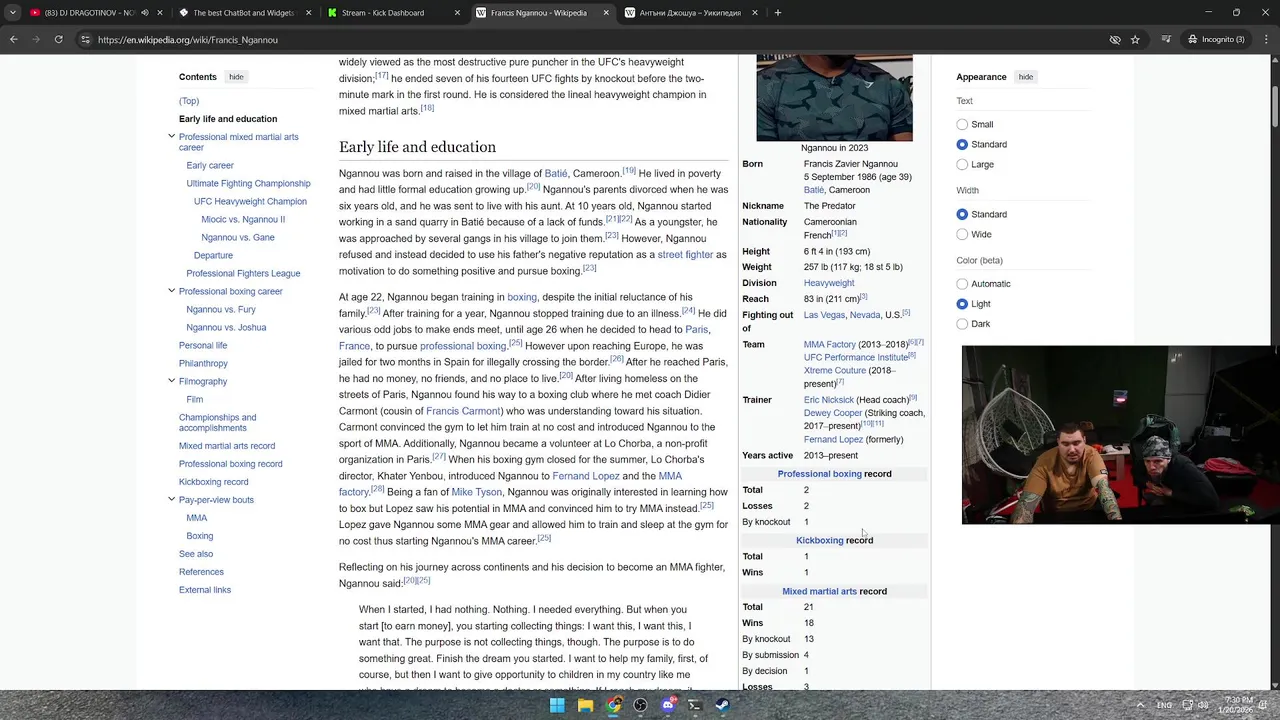Open Xtreme Couture team link
This screenshot has width=1280, height=720.
[x=835, y=370]
